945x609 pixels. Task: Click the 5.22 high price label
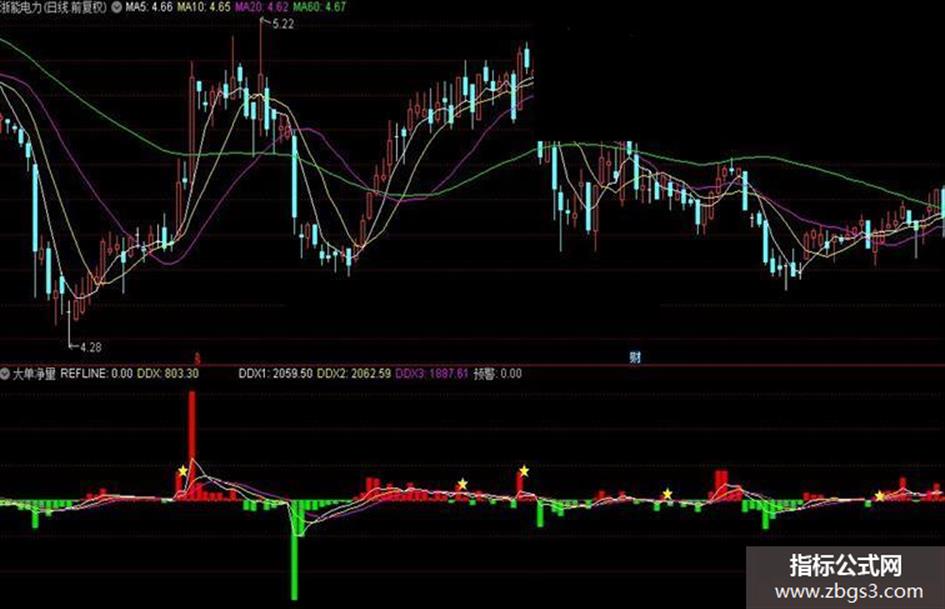tap(283, 24)
